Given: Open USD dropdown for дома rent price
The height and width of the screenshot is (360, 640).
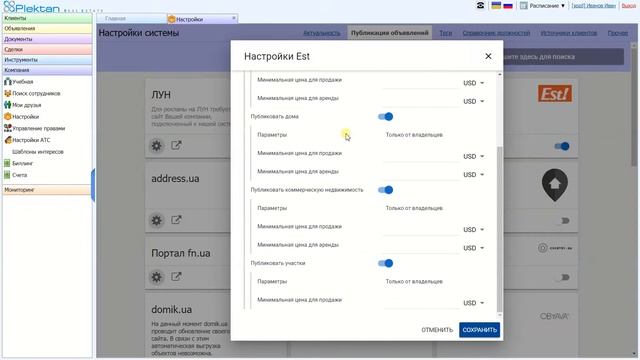Looking at the screenshot, I should click(x=473, y=175).
